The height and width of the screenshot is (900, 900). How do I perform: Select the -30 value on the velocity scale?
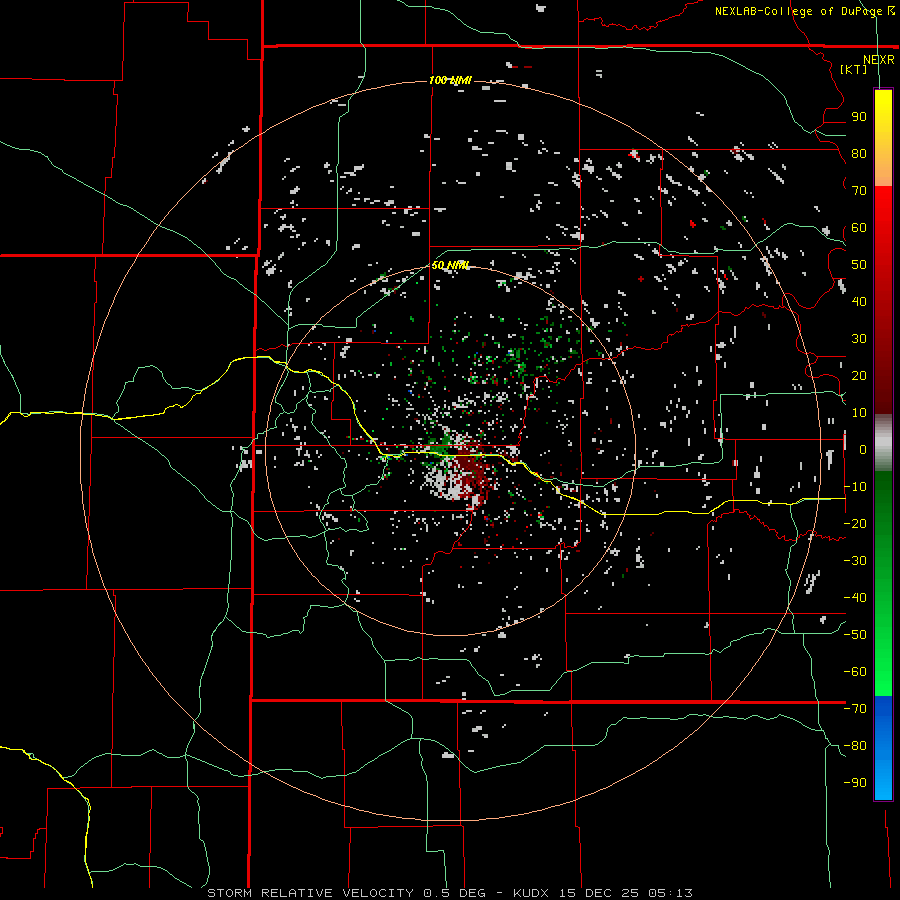click(855, 561)
